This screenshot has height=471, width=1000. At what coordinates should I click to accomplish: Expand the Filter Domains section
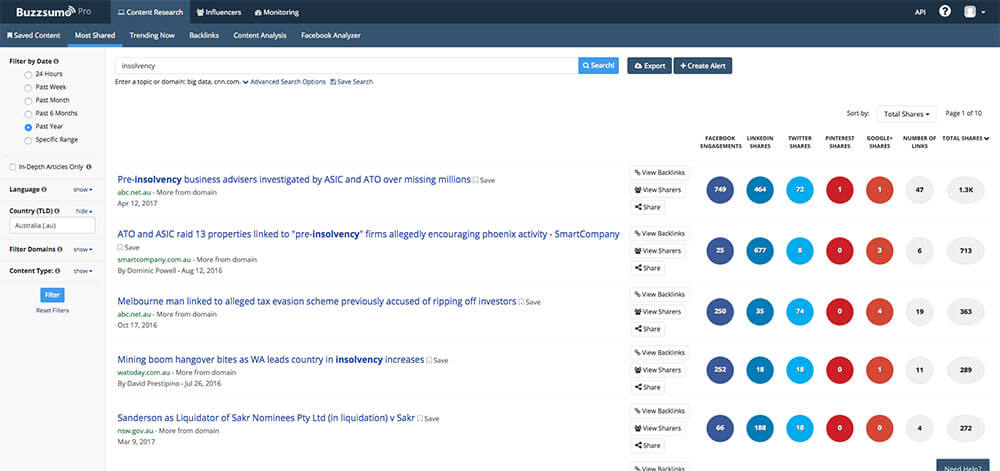coord(83,250)
